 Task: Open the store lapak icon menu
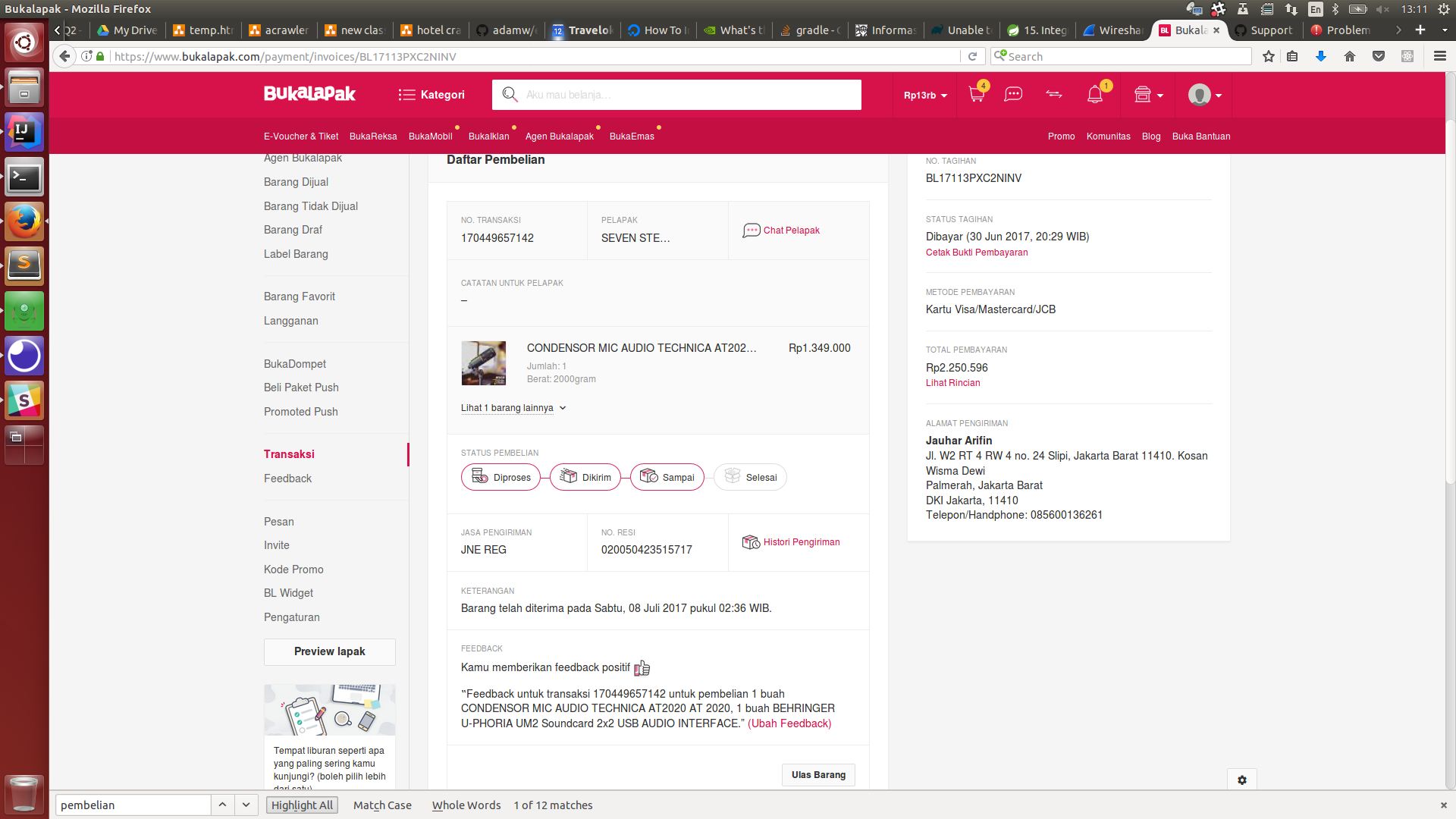(x=1148, y=95)
